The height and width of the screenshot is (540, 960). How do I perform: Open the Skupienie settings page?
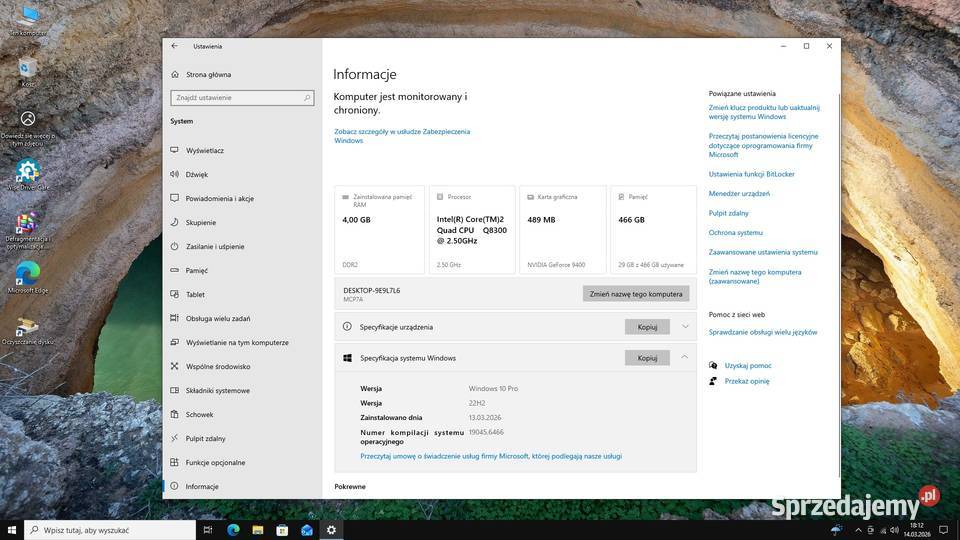click(x=200, y=222)
